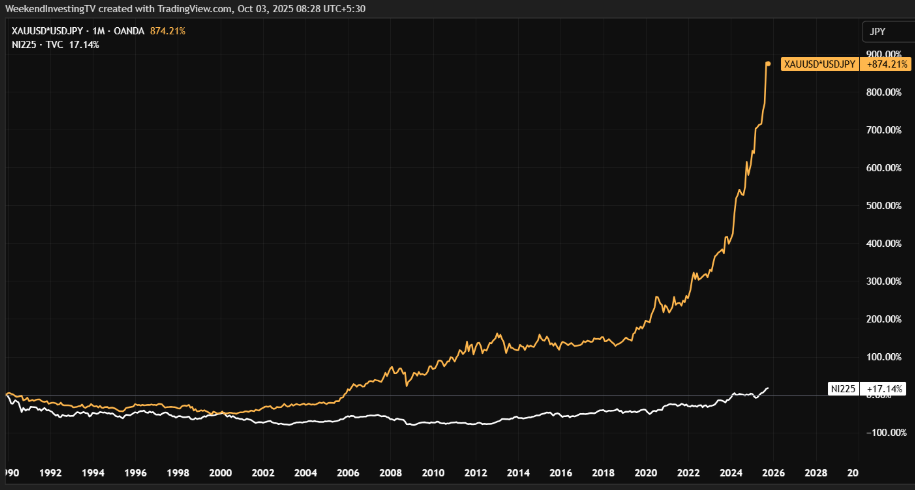The height and width of the screenshot is (490, 915).
Task: Click the 500.00% level on price scale
Action: click(x=885, y=206)
